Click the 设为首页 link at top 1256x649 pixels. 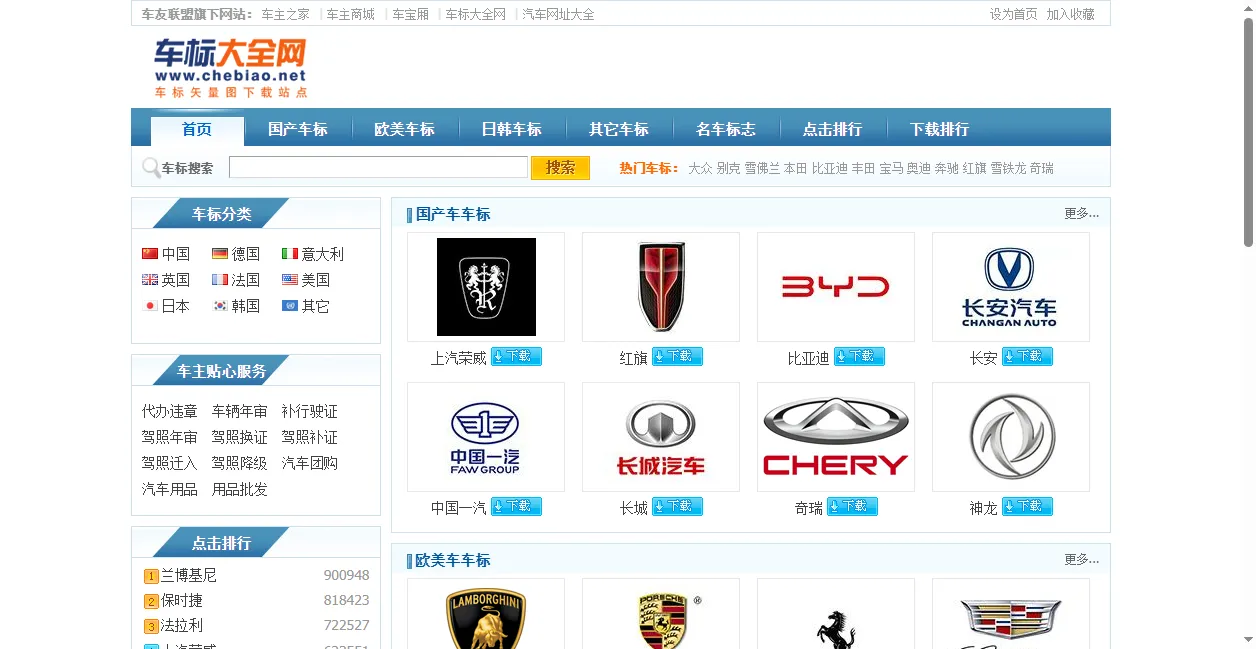tap(1013, 14)
